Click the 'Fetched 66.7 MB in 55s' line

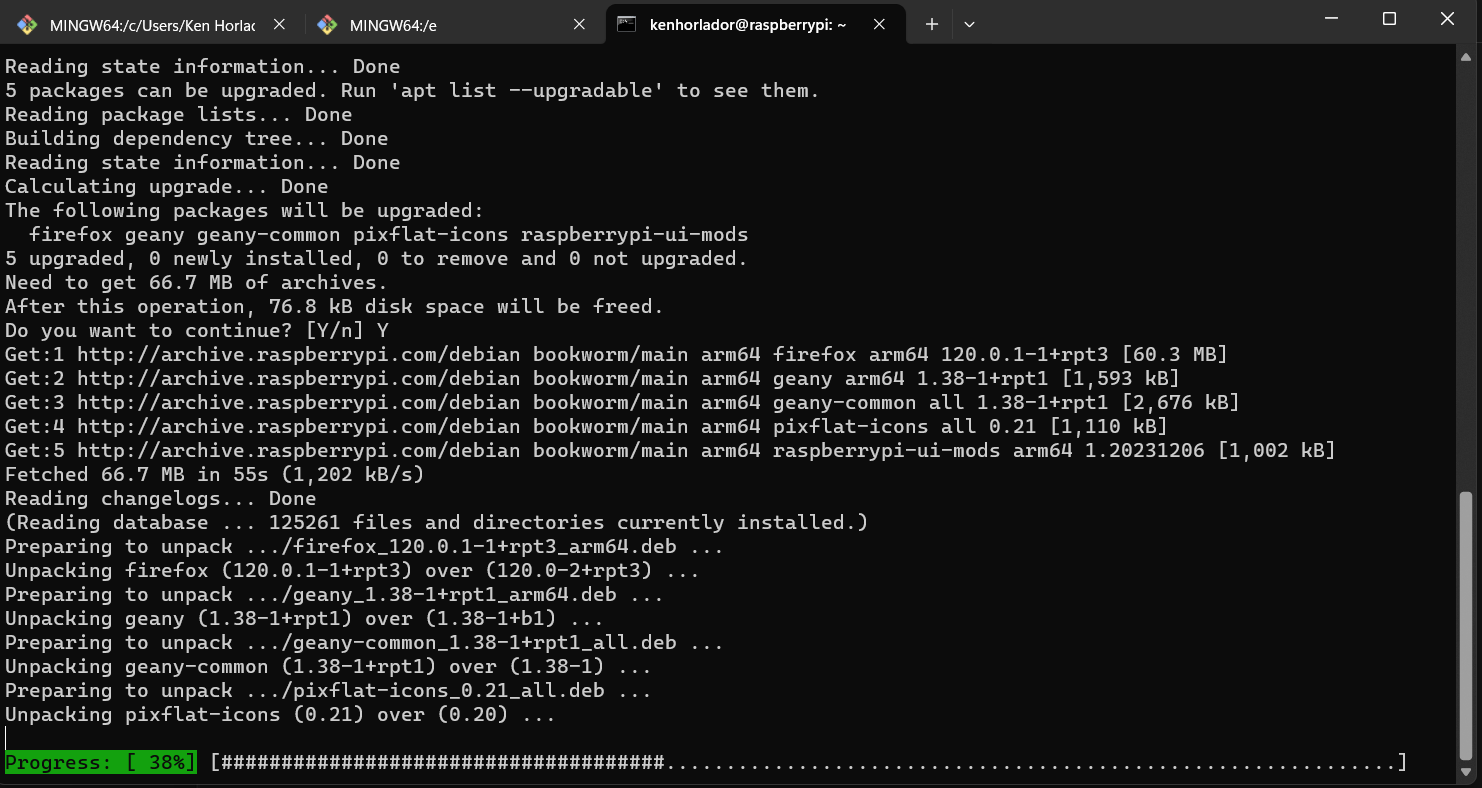point(215,475)
